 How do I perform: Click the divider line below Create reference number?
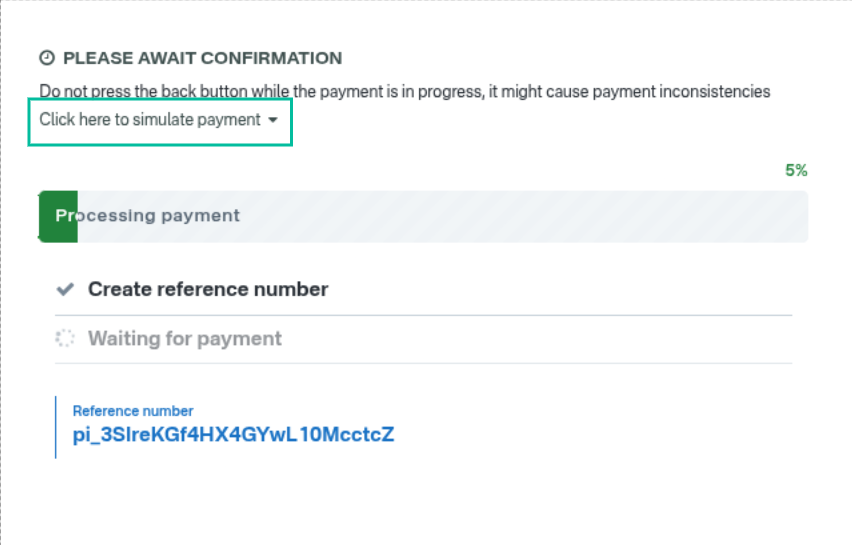[x=424, y=315]
